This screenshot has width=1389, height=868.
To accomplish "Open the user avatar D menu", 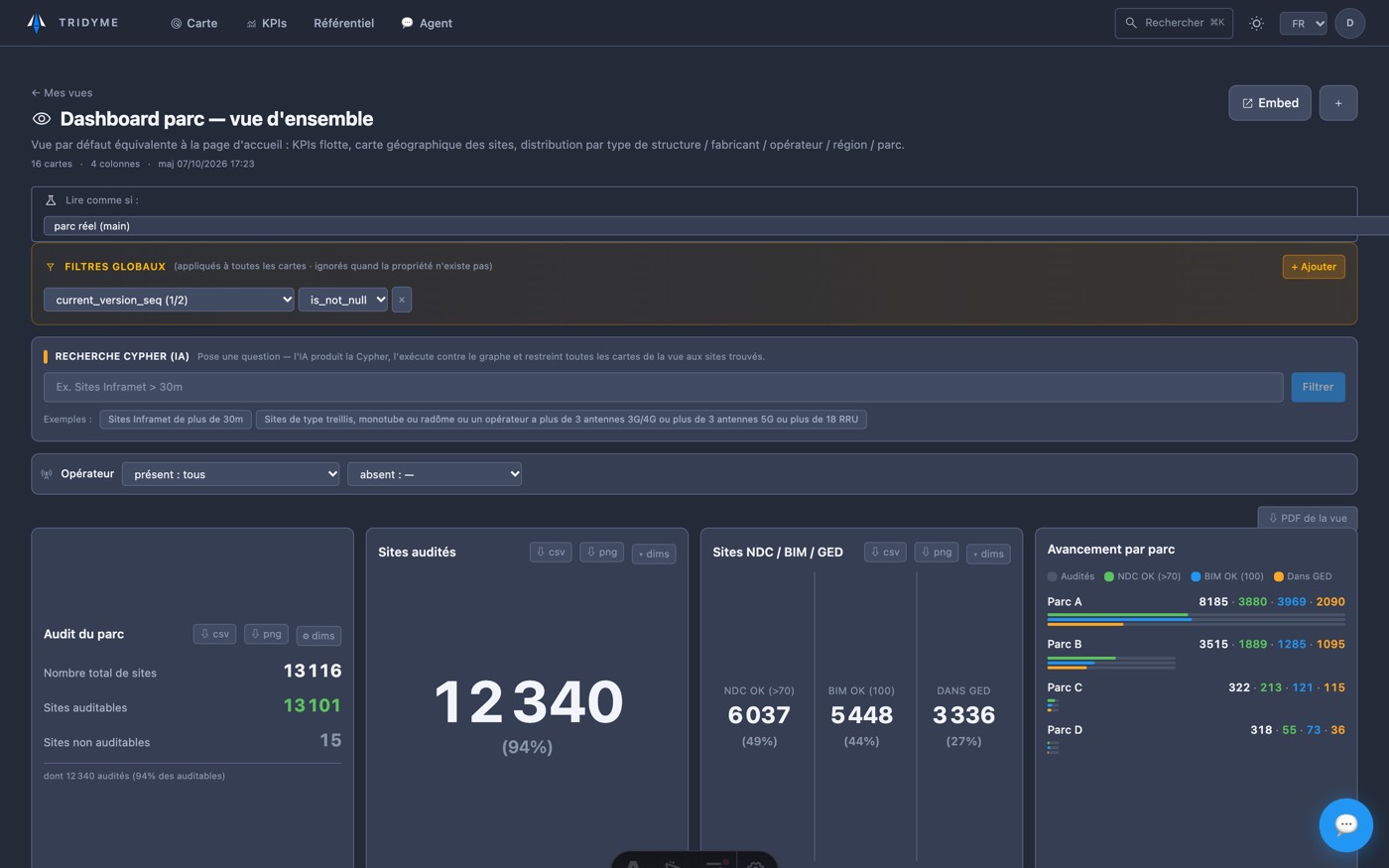I will click(x=1349, y=23).
